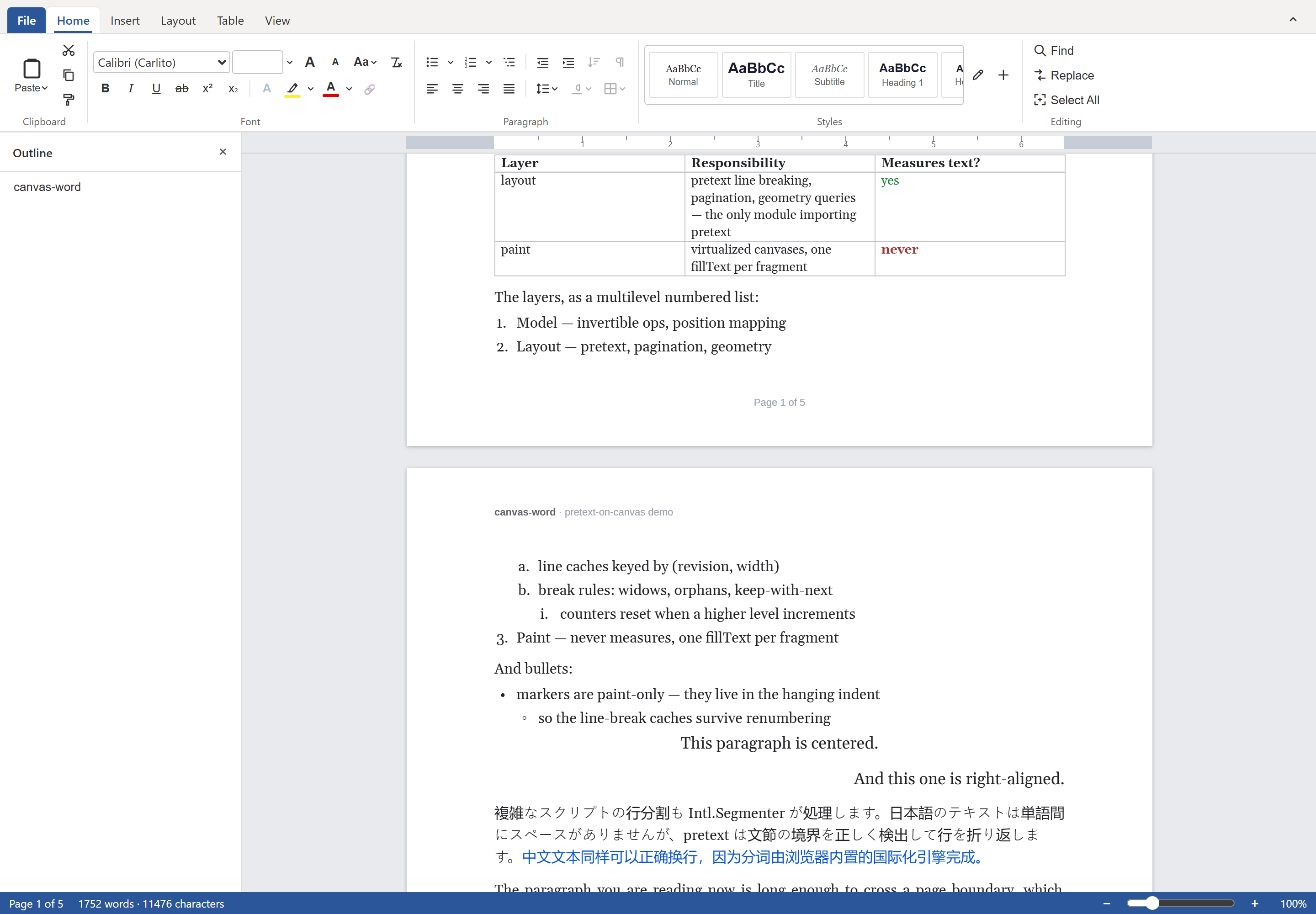Decrease font size with small A
Viewport: 1316px width, 914px height.
(335, 62)
